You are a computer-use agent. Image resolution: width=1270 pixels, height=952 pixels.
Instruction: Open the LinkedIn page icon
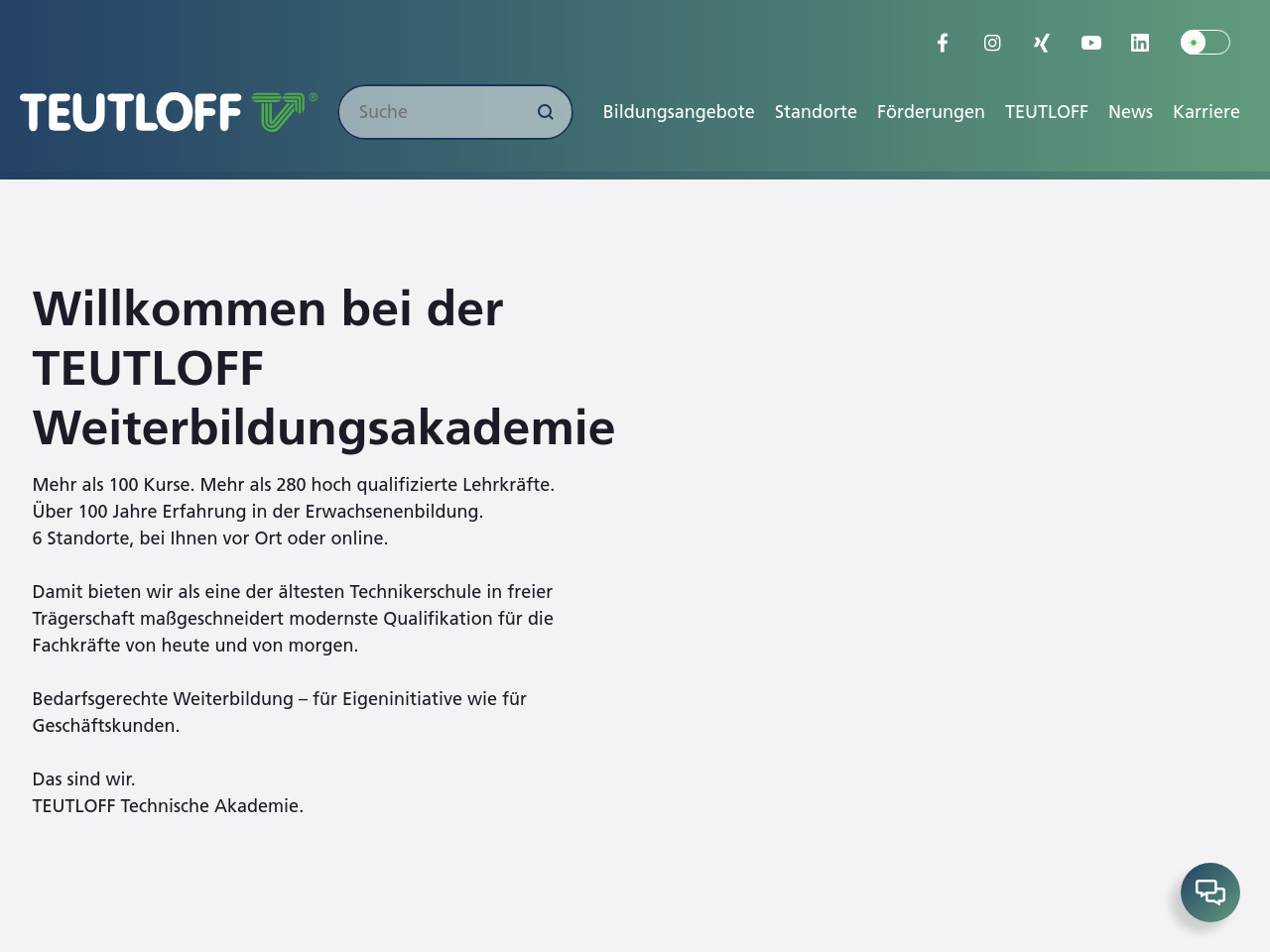1140,43
